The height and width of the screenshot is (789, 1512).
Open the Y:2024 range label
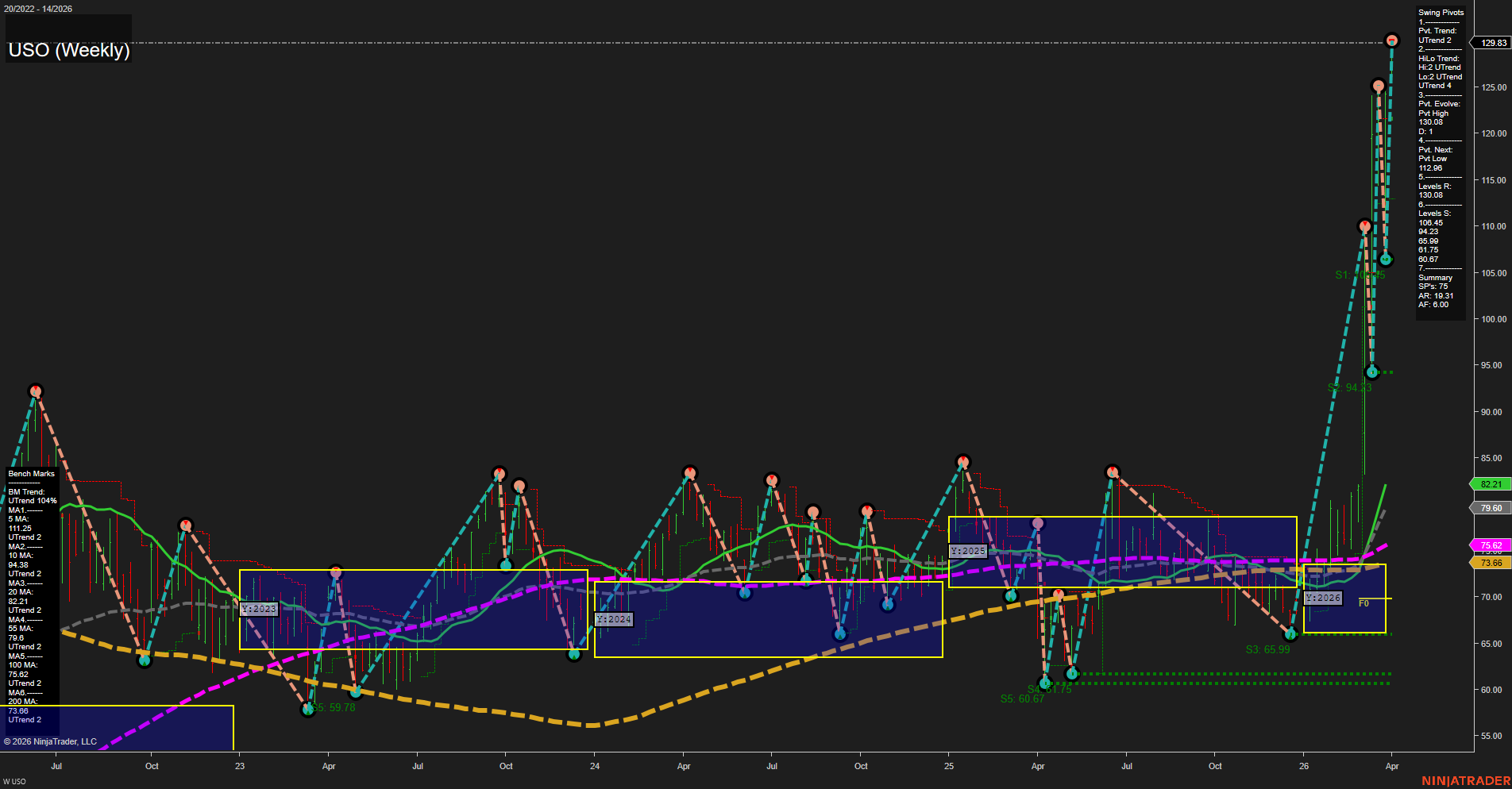point(613,618)
